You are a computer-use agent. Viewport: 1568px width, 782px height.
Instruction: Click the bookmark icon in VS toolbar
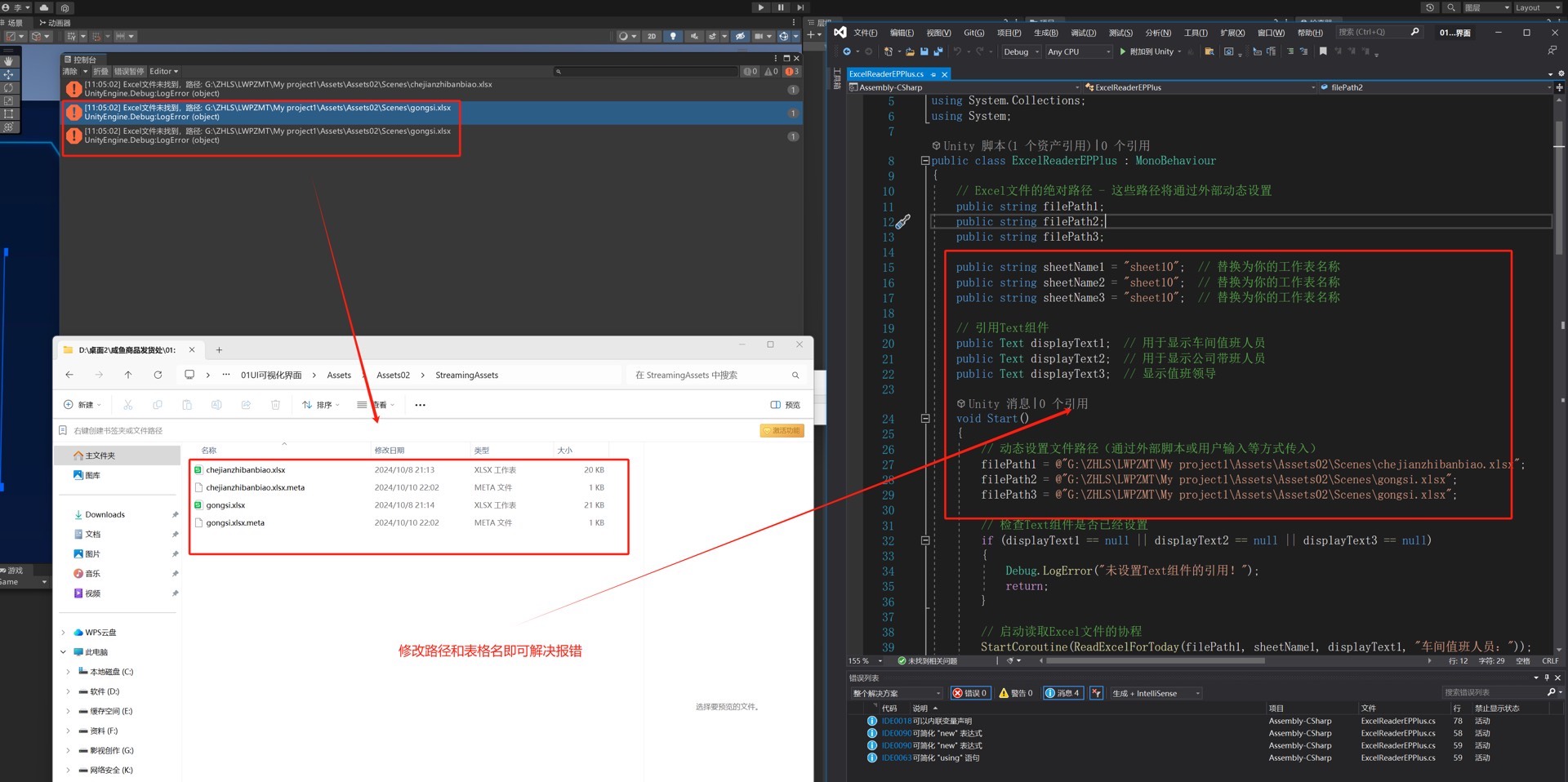1323,51
